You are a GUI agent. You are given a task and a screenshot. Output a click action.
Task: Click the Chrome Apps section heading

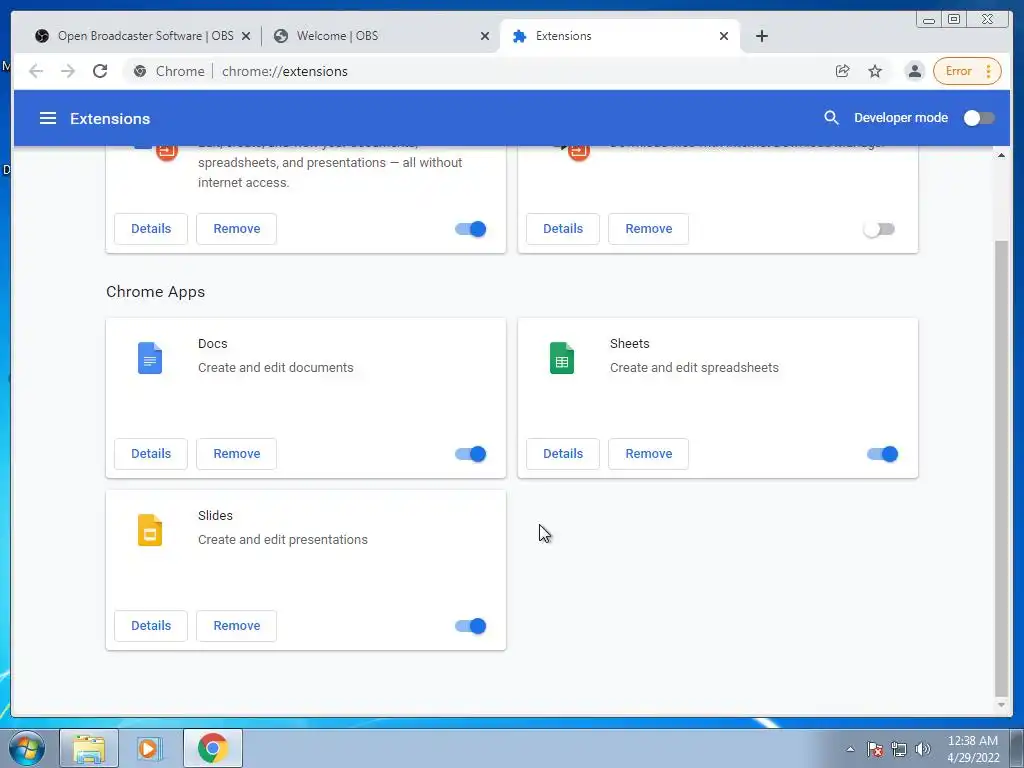tap(155, 292)
